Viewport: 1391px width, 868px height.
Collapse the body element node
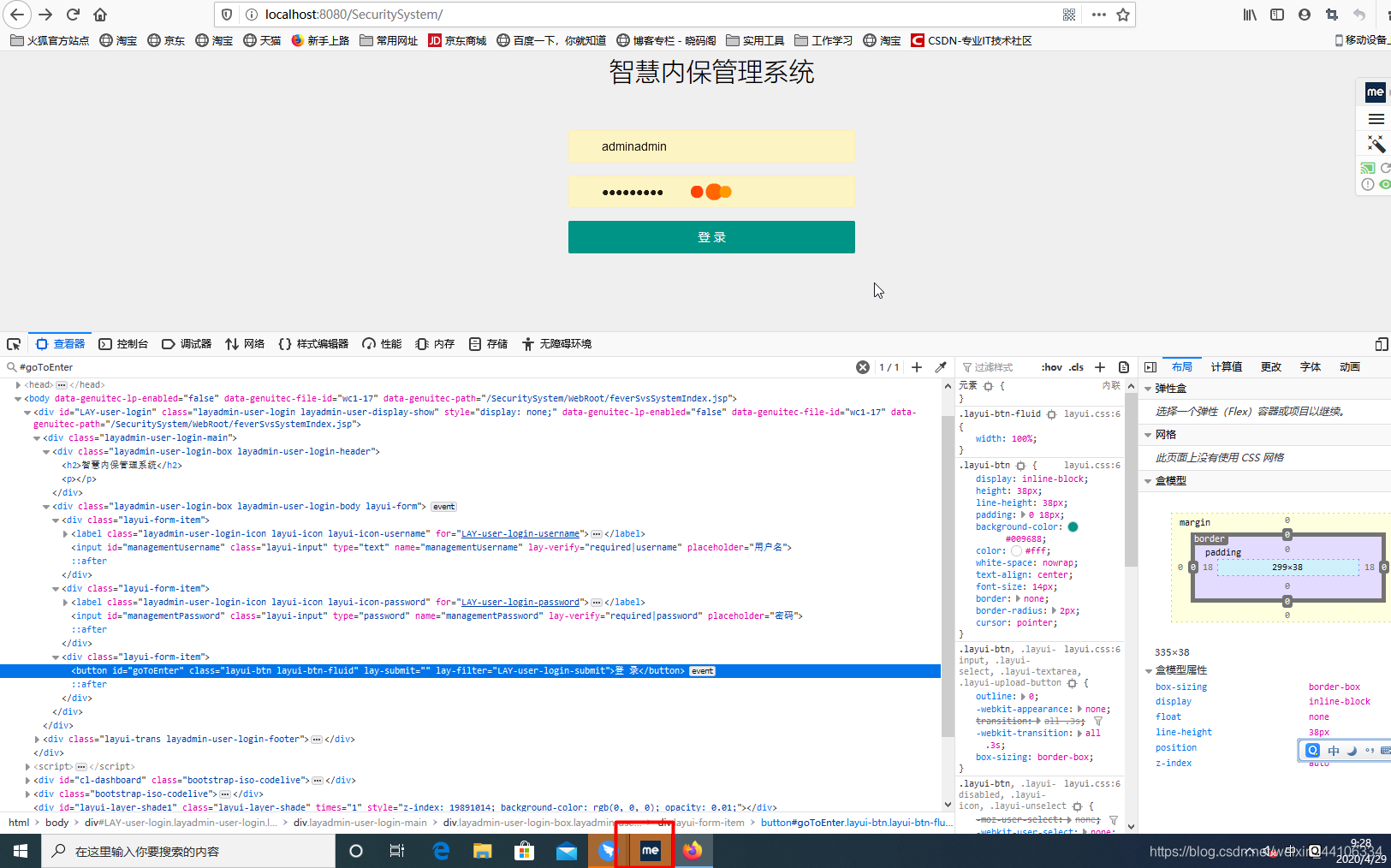(x=18, y=399)
